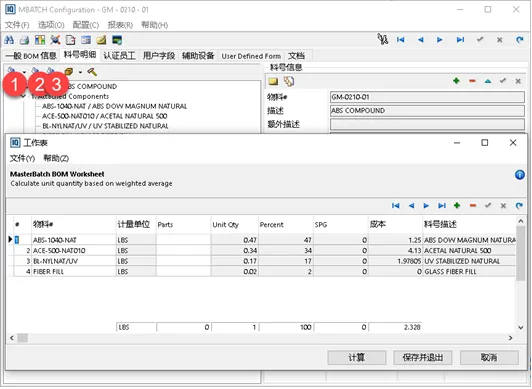The width and height of the screenshot is (532, 389).
Task: Open the 选项(O) menu
Action: (x=51, y=25)
